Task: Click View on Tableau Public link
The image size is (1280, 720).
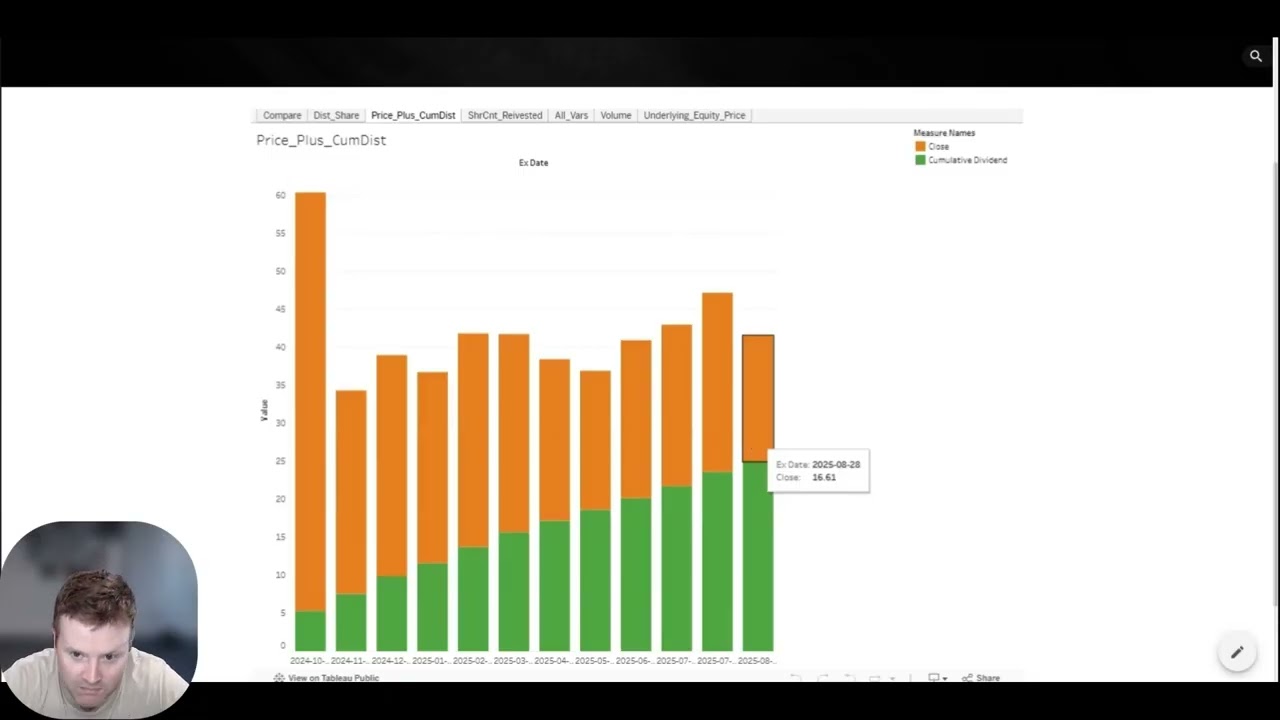Action: tap(333, 678)
